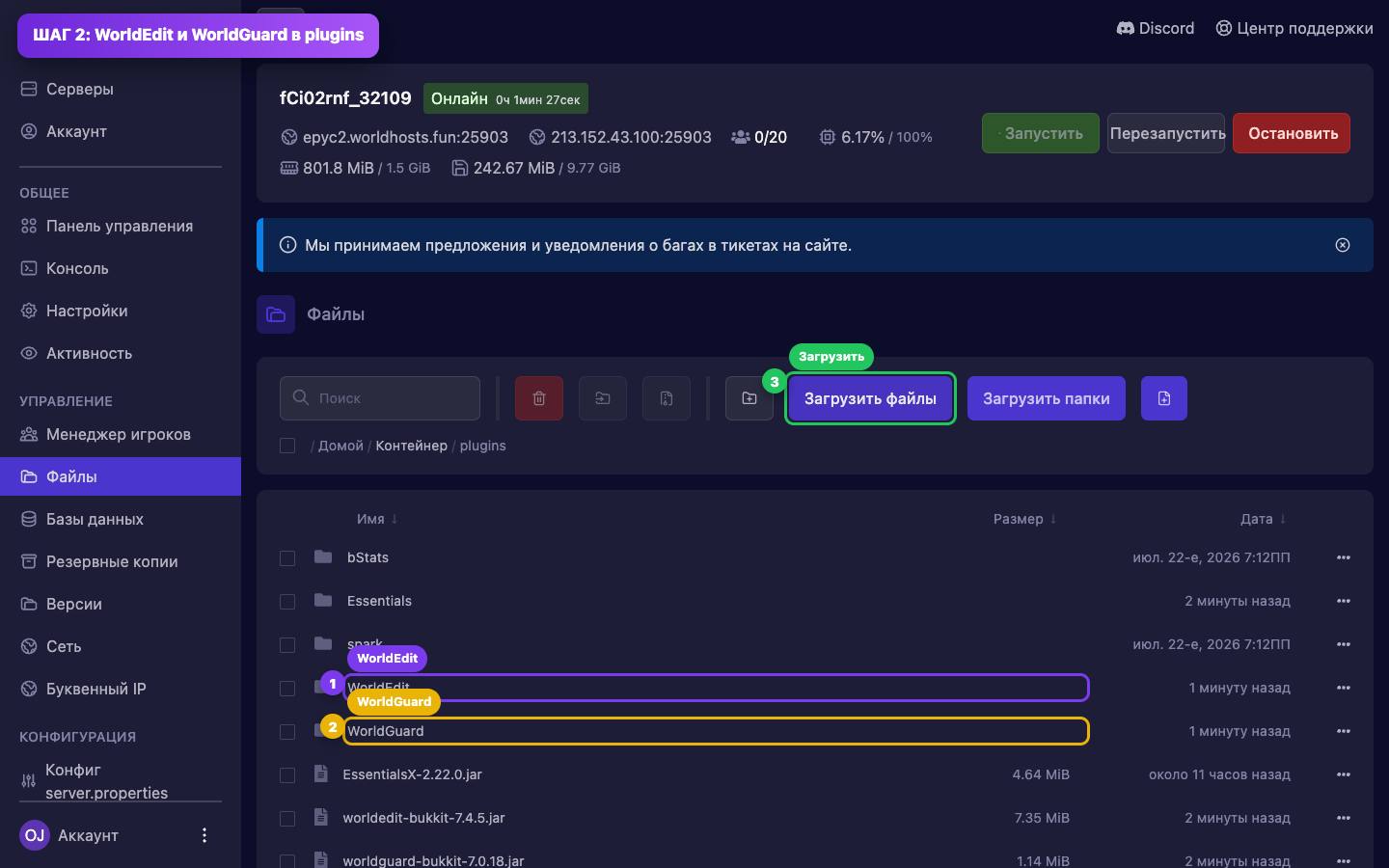The width and height of the screenshot is (1389, 868).
Task: Open actions menu for worldedit-bukkit-7.4.5.jar
Action: (1344, 818)
